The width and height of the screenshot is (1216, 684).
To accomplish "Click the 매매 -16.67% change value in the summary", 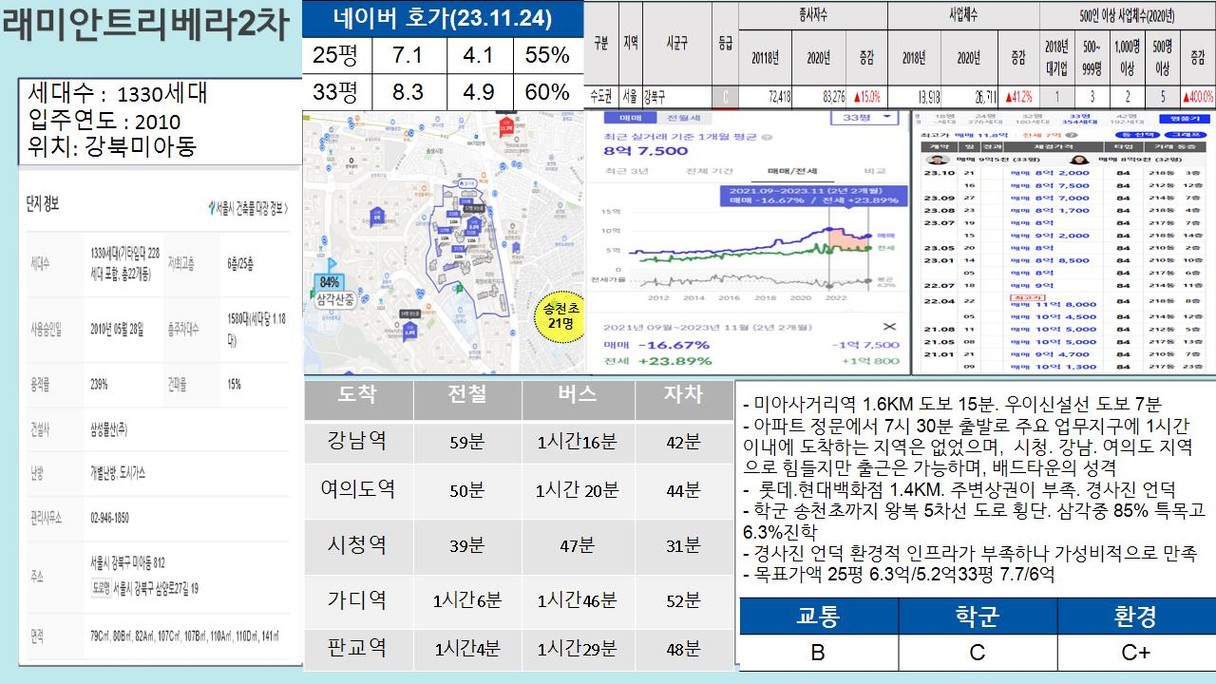I will click(672, 344).
